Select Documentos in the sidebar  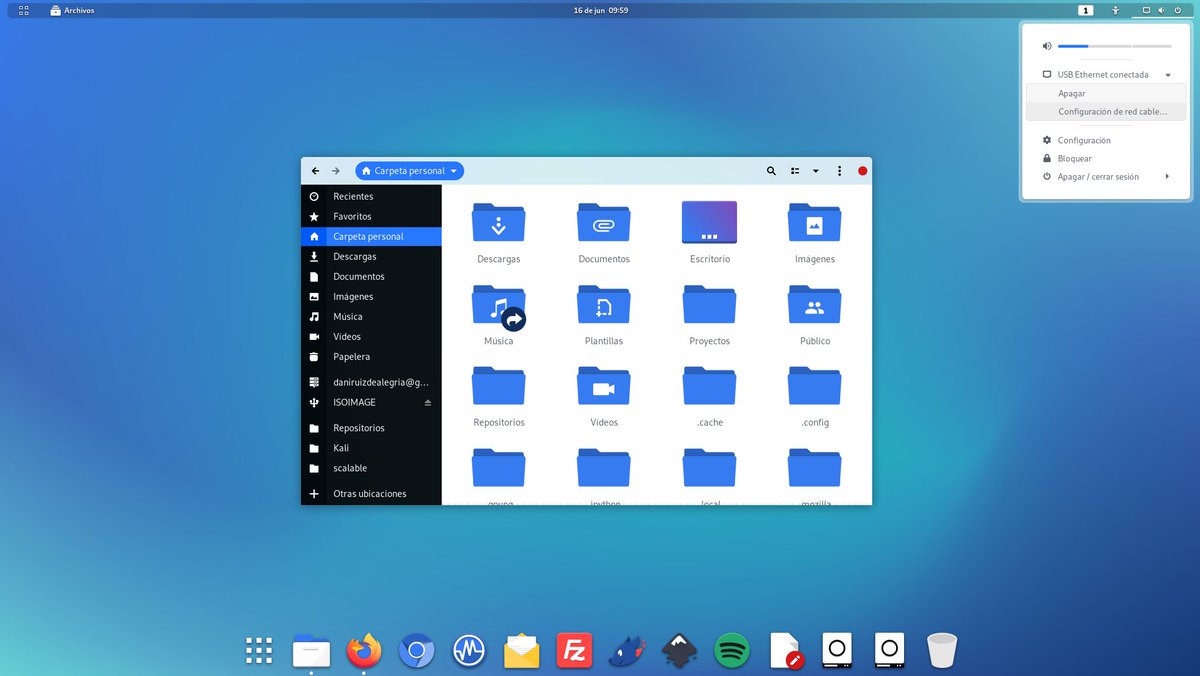[371, 277]
